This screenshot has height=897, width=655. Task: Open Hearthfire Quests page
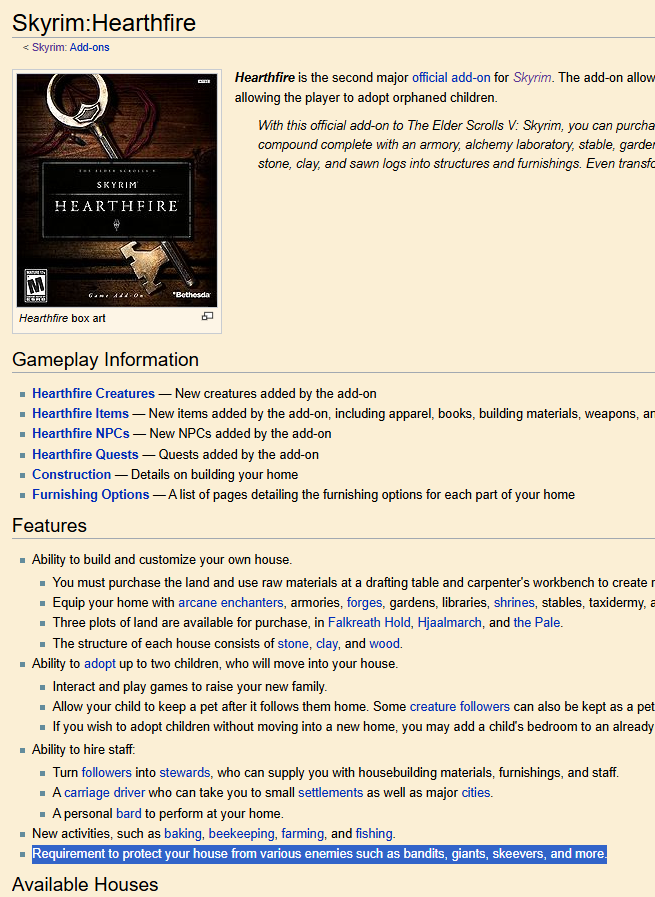[x=85, y=454]
